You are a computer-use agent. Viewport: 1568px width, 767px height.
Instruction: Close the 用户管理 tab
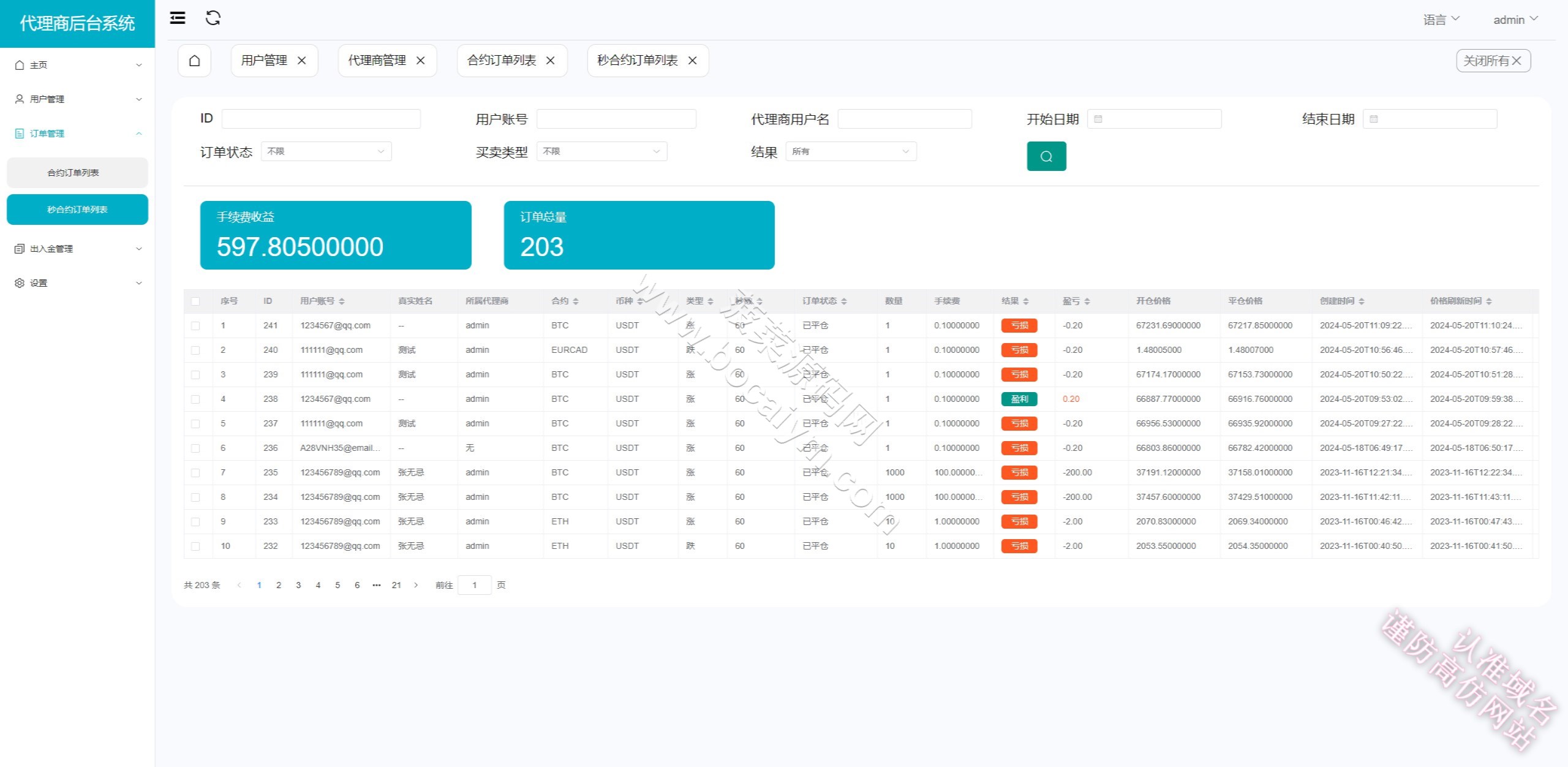[x=301, y=61]
